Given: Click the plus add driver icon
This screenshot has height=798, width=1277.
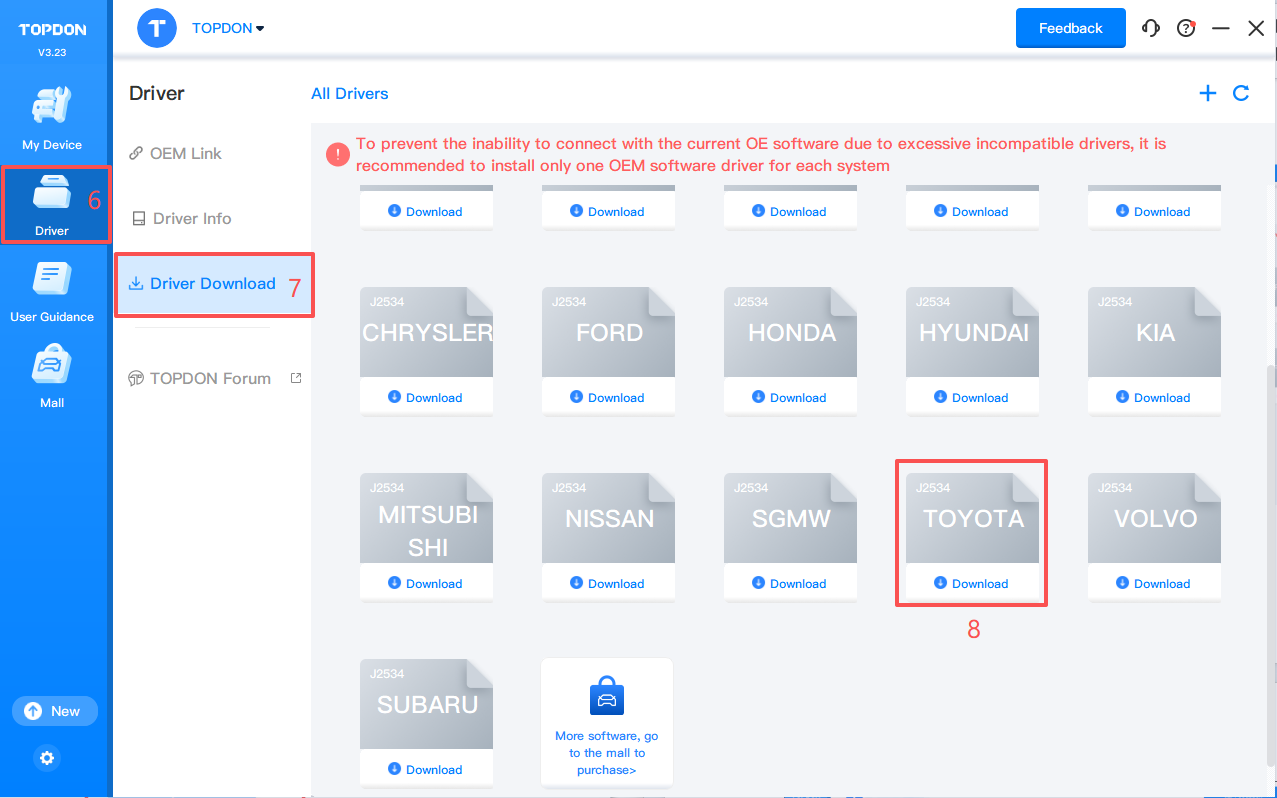Looking at the screenshot, I should pyautogui.click(x=1208, y=93).
